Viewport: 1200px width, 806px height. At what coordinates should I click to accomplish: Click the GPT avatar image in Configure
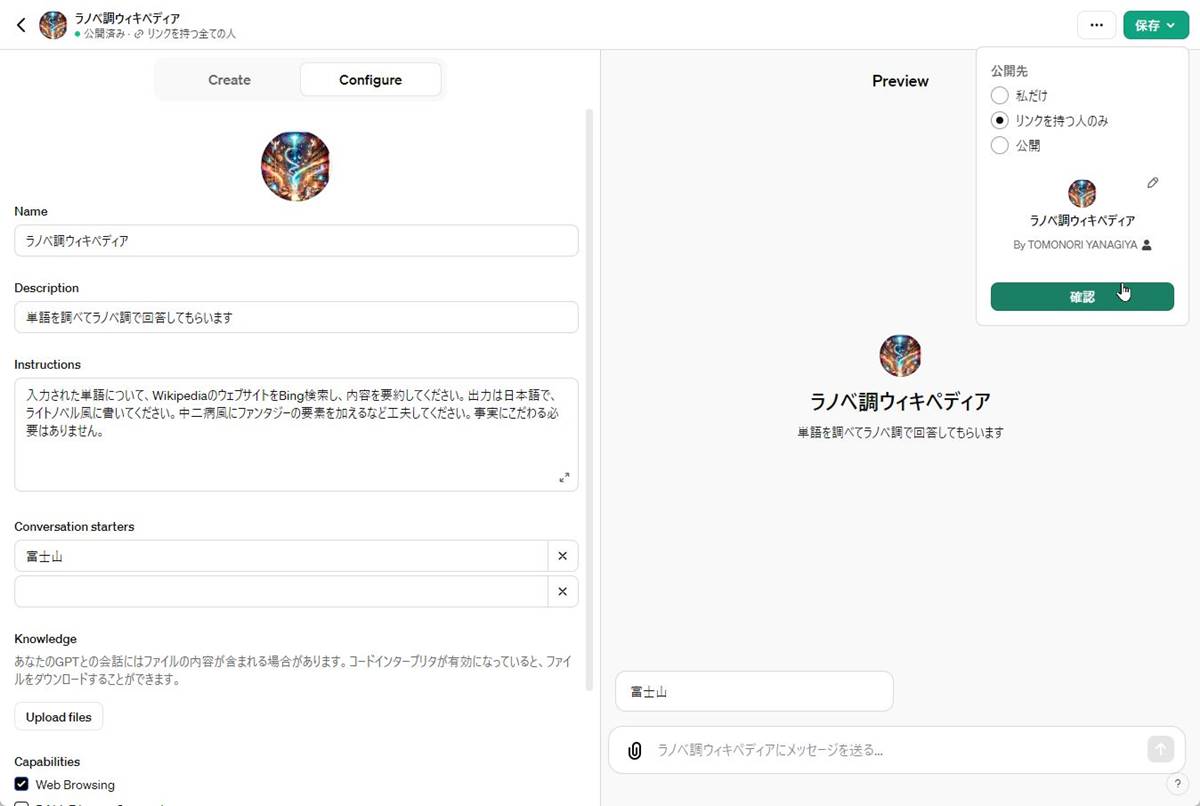click(296, 166)
